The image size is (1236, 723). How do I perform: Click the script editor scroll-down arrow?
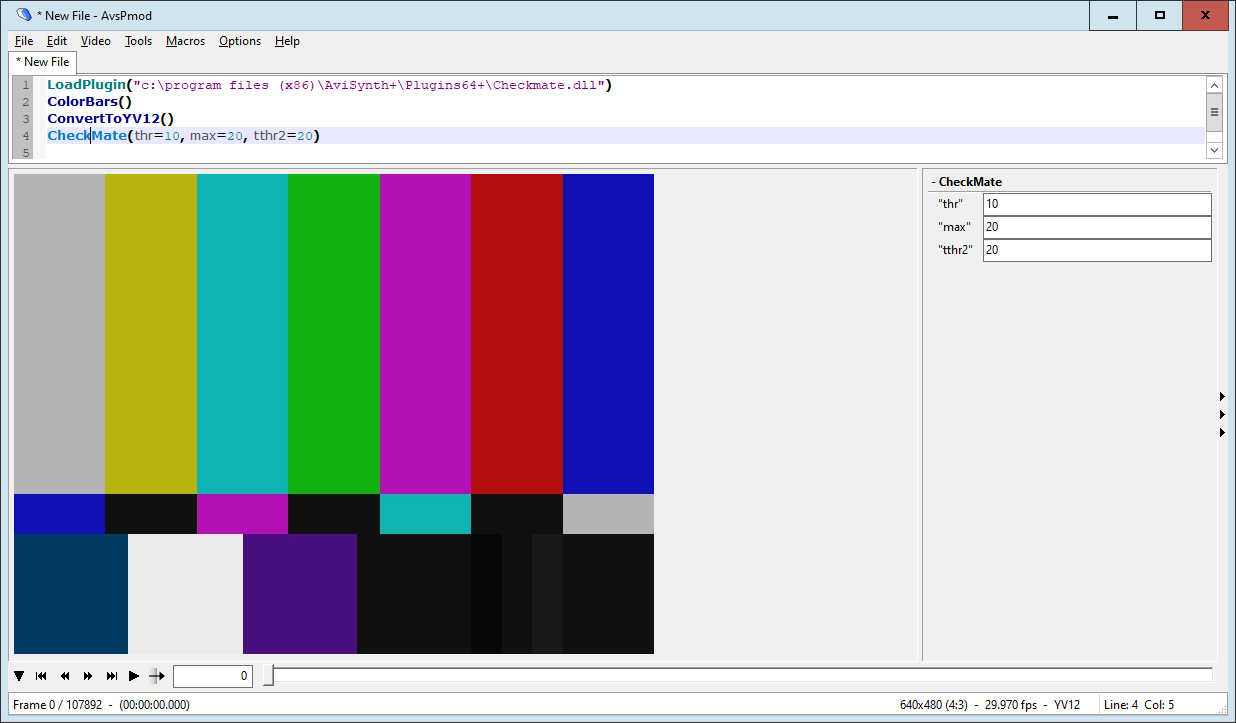[1215, 150]
